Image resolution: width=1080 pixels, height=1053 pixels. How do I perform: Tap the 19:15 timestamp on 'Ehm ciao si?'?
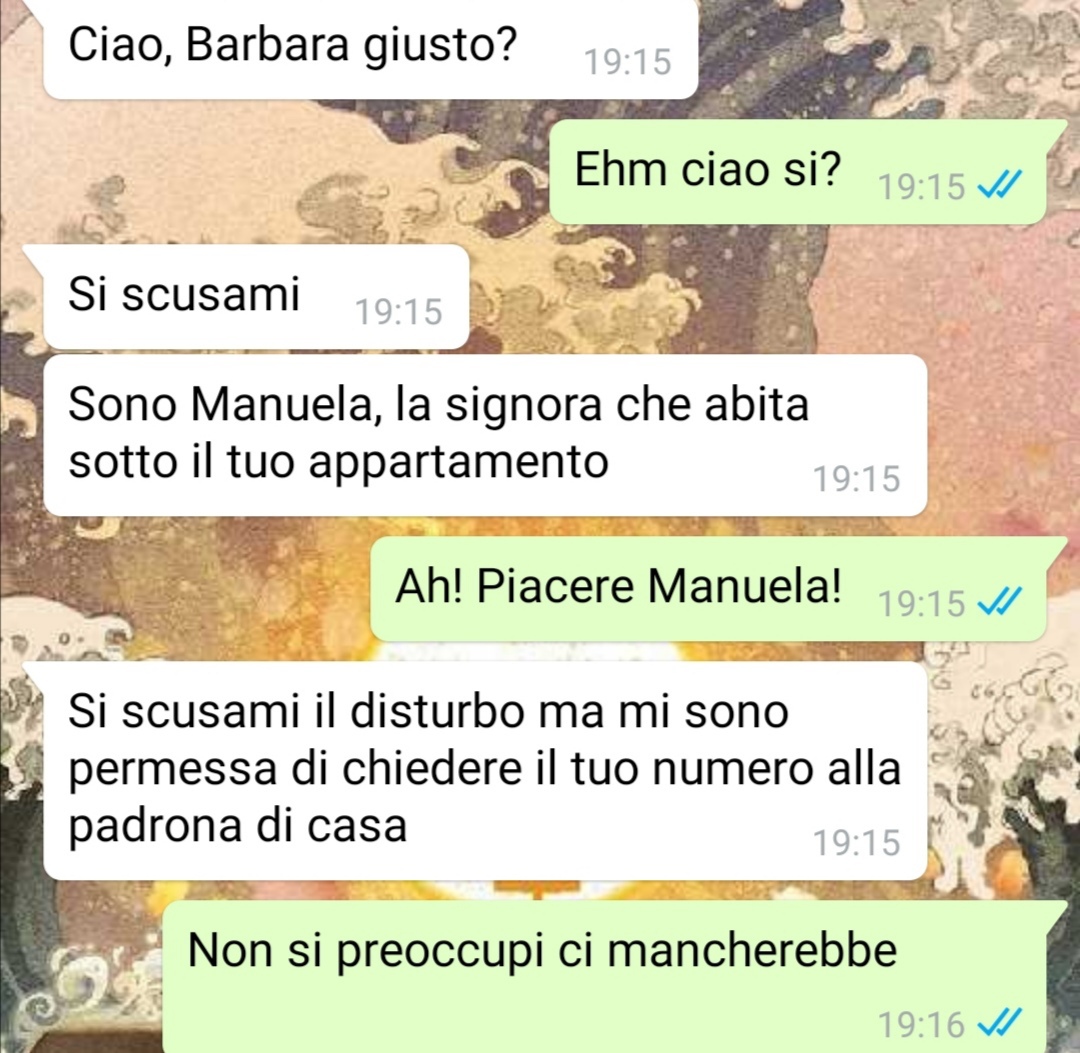[x=922, y=187]
